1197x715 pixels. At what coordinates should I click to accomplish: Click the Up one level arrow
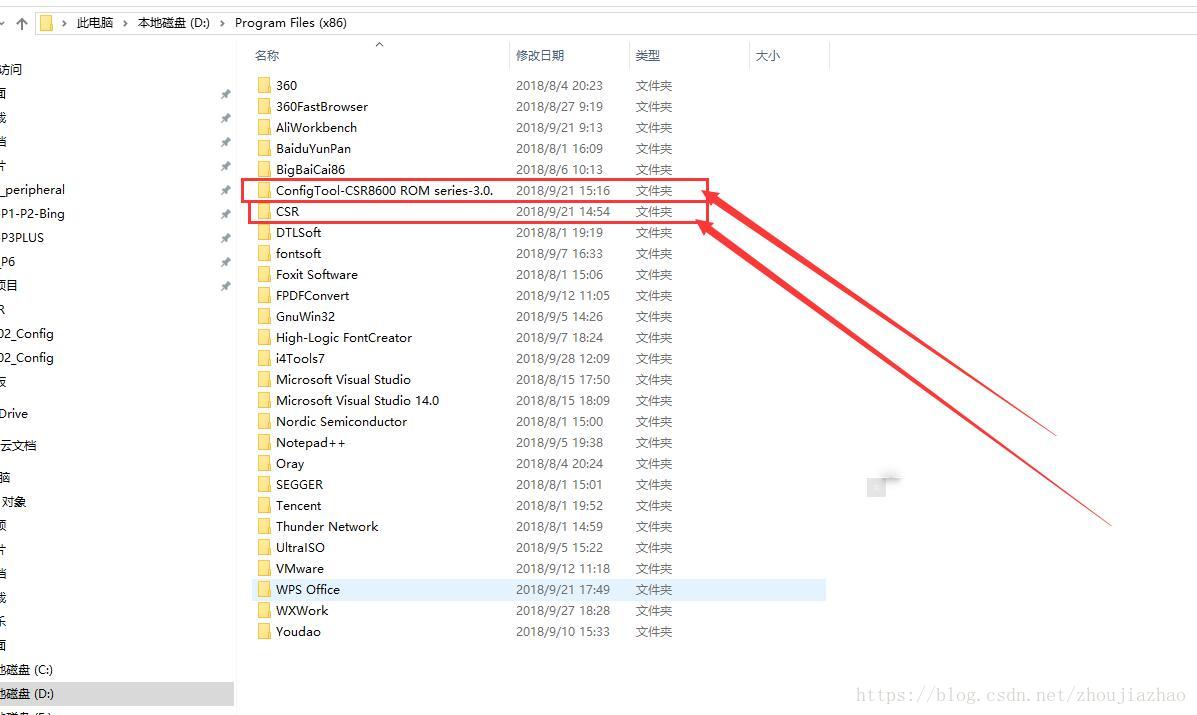pyautogui.click(x=21, y=24)
